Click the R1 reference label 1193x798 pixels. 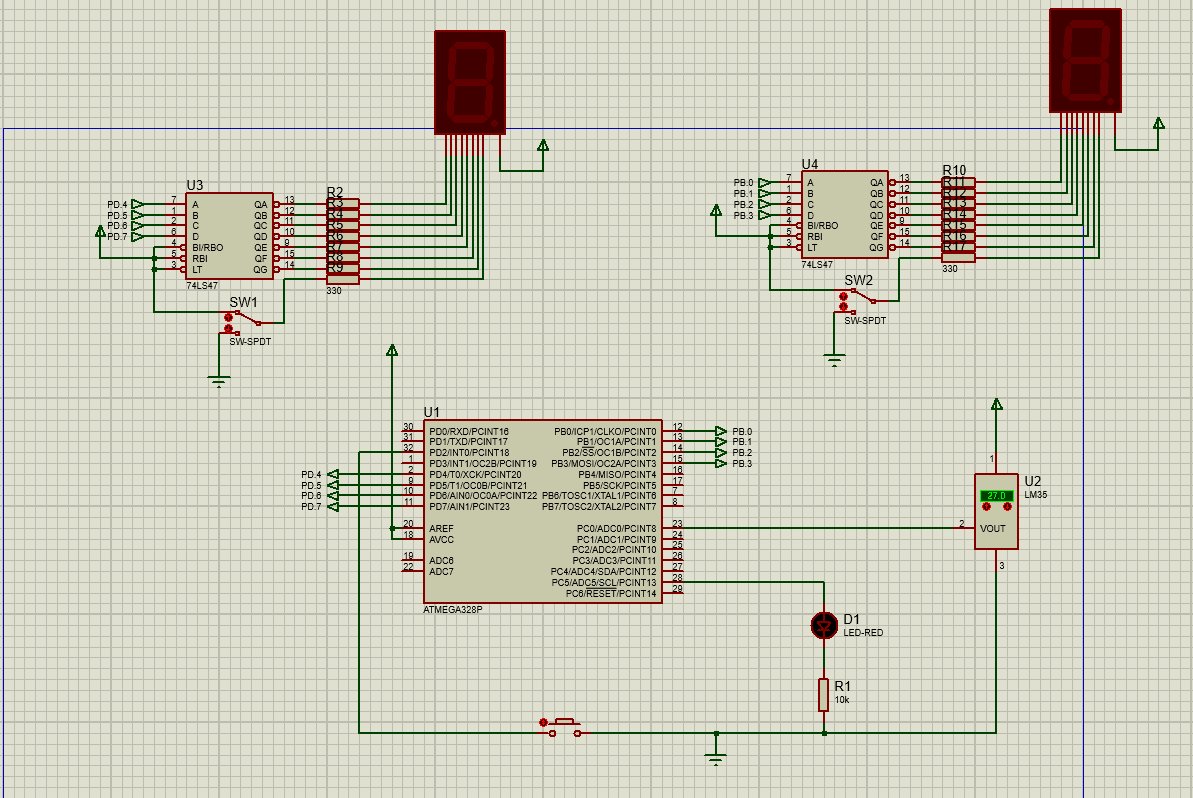pos(842,686)
